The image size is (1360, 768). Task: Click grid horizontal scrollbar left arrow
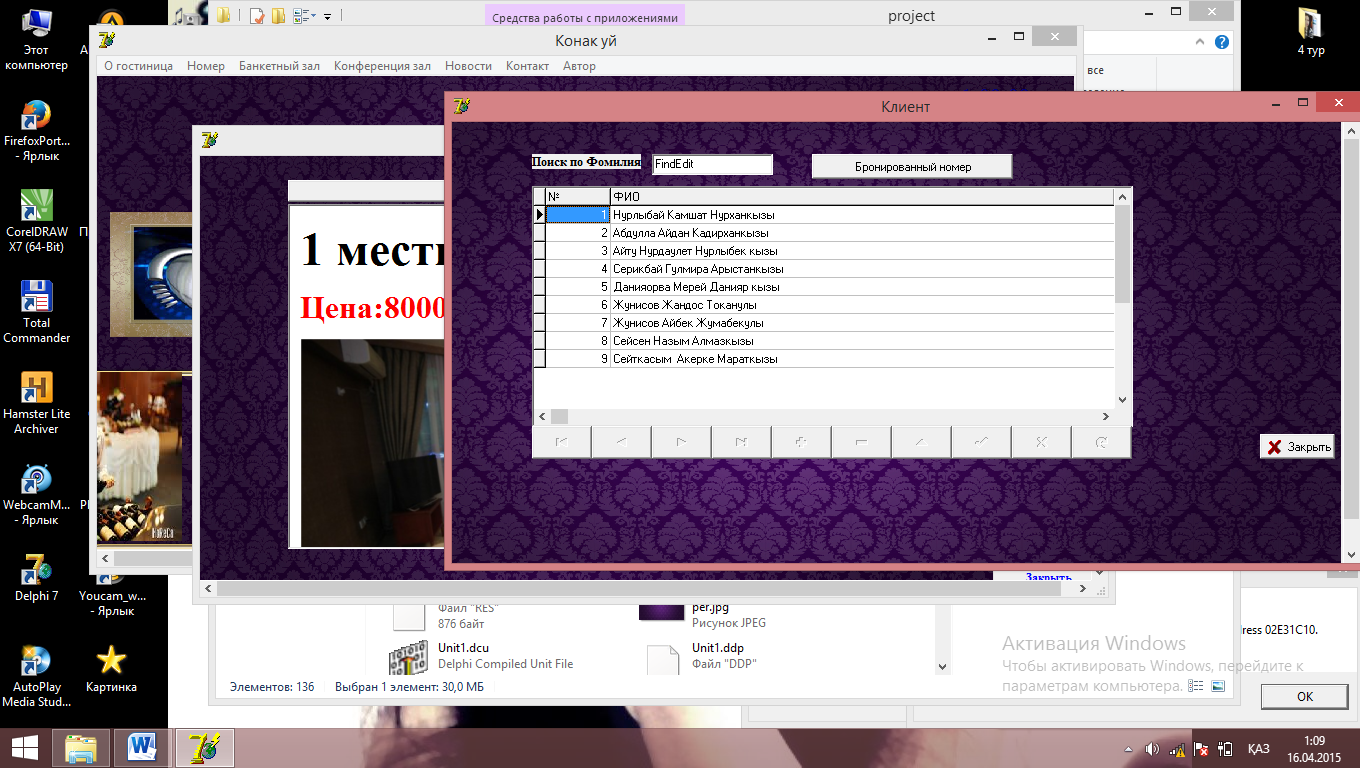coord(542,416)
